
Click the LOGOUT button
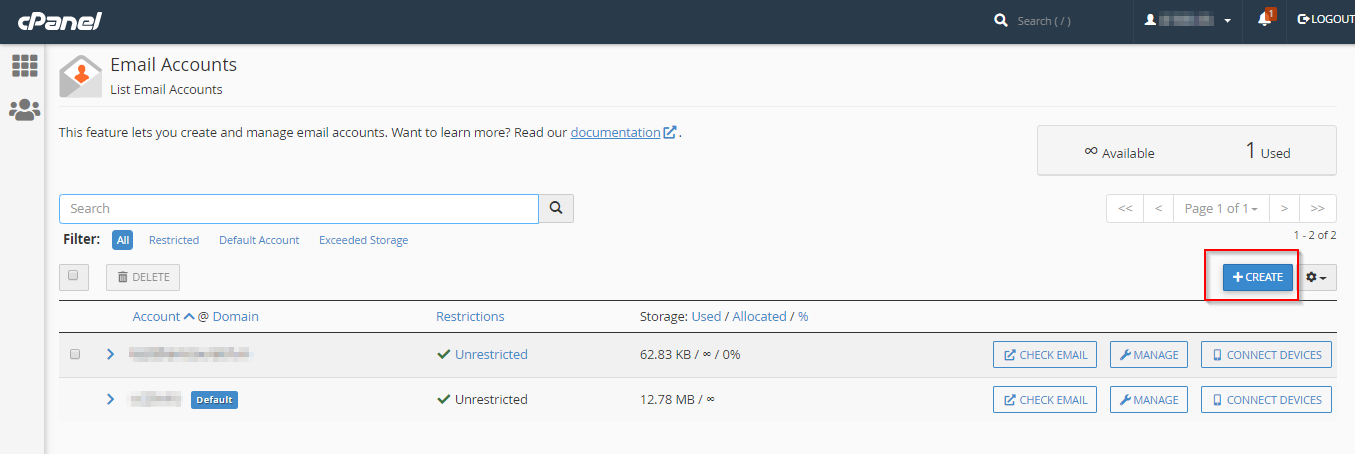pos(1325,20)
